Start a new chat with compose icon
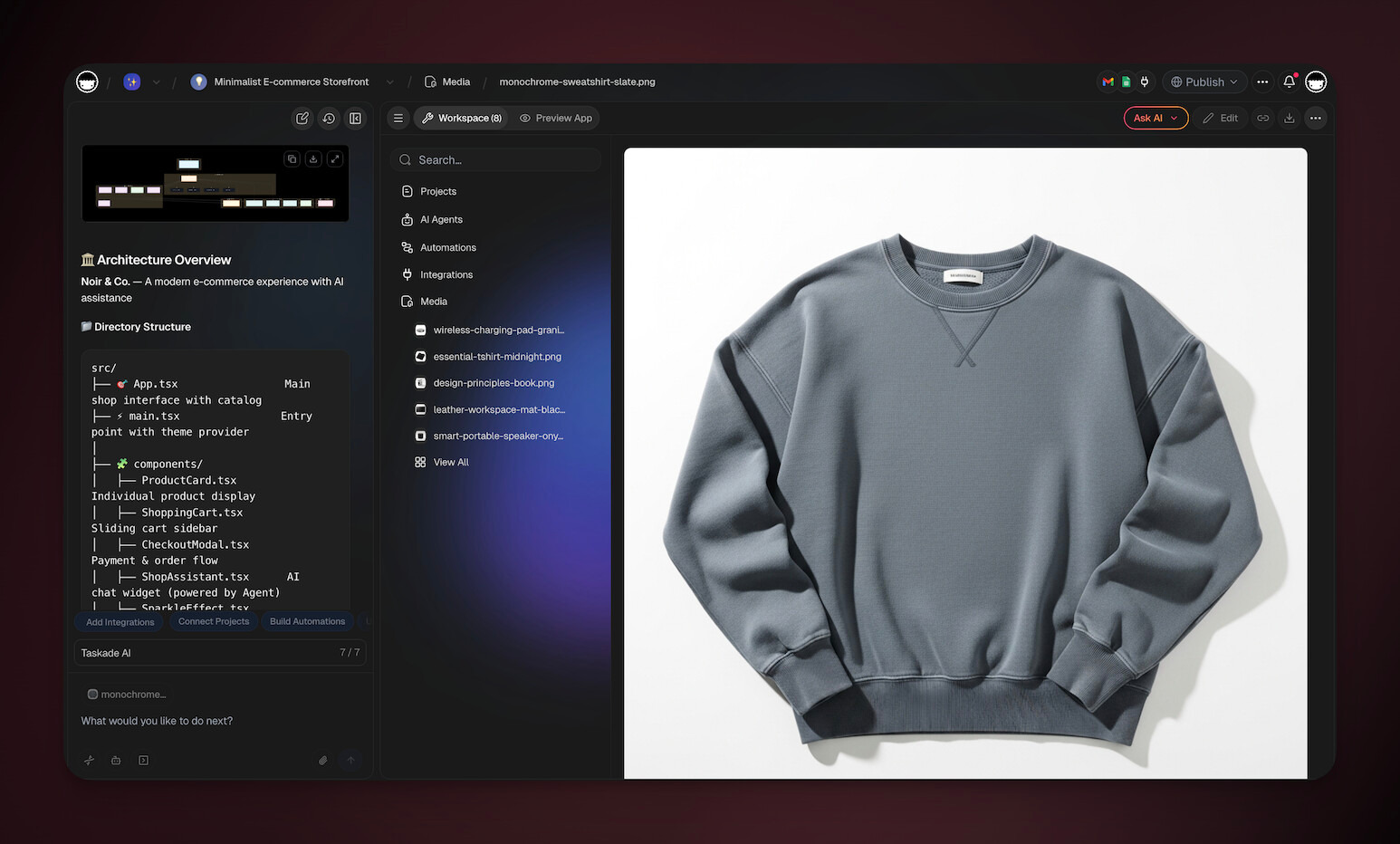This screenshot has width=1400, height=844. click(x=302, y=118)
